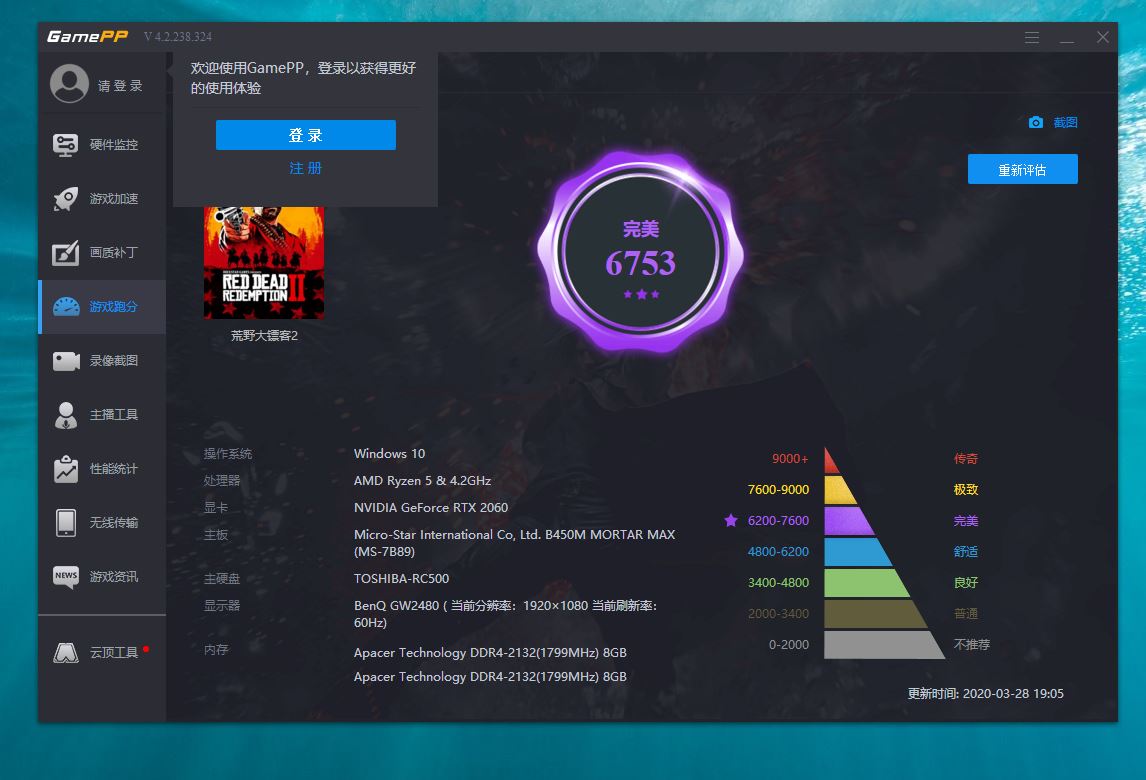The width and height of the screenshot is (1146, 780).
Task: Click the purple star beside 6200-7600
Action: pos(731,520)
